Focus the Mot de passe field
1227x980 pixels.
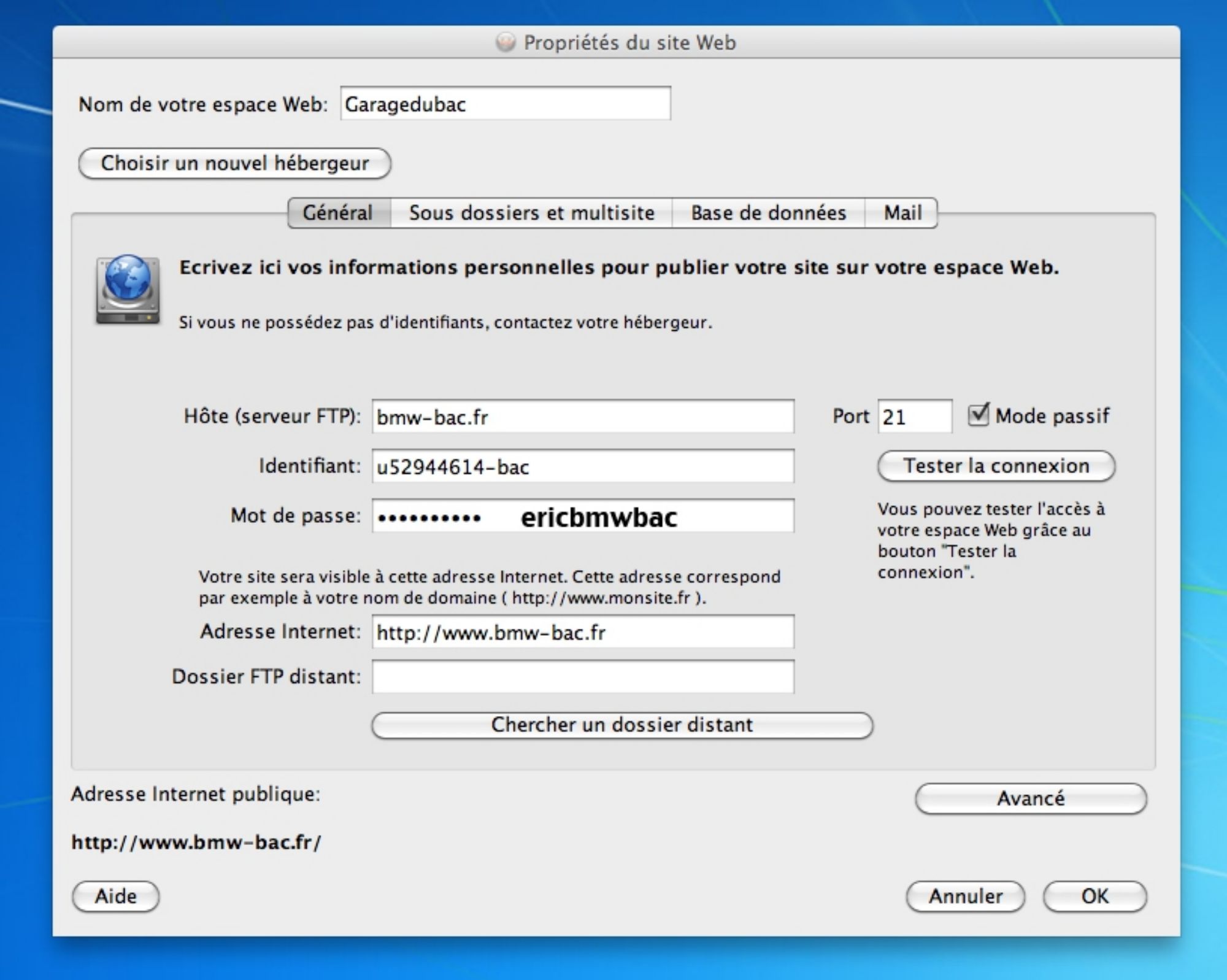582,516
